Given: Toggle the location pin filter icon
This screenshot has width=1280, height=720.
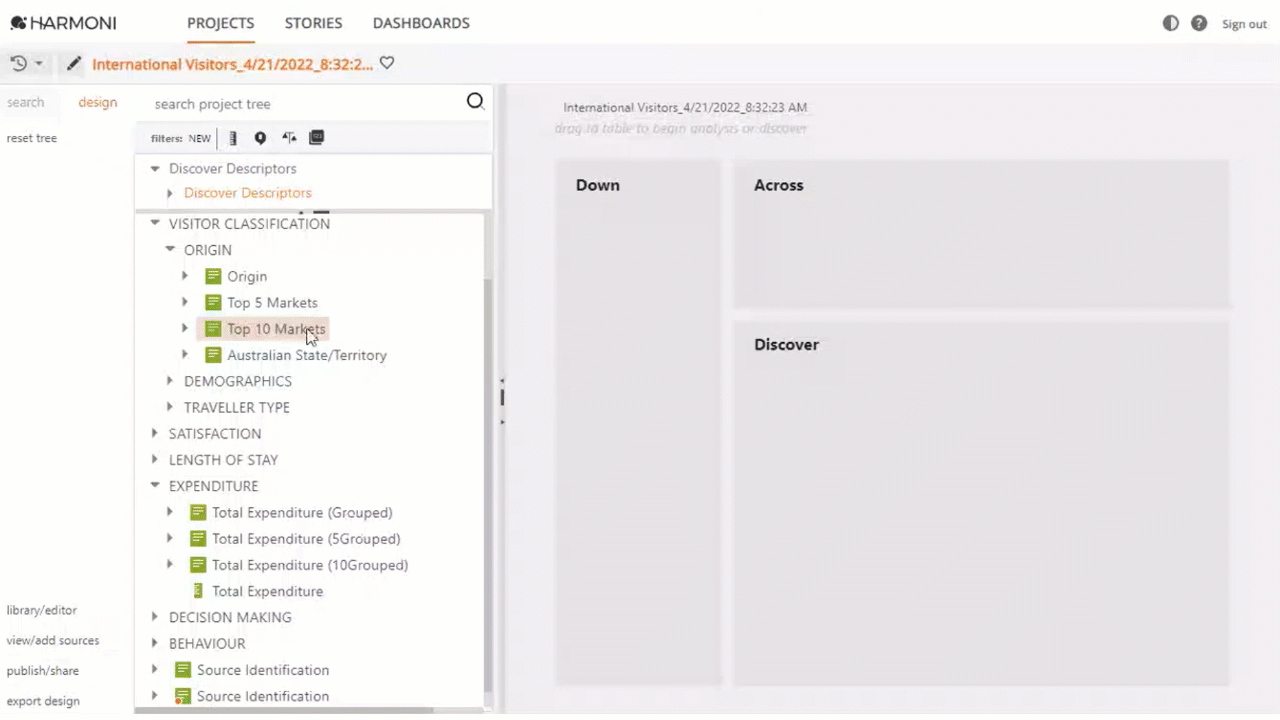Looking at the screenshot, I should [x=260, y=138].
